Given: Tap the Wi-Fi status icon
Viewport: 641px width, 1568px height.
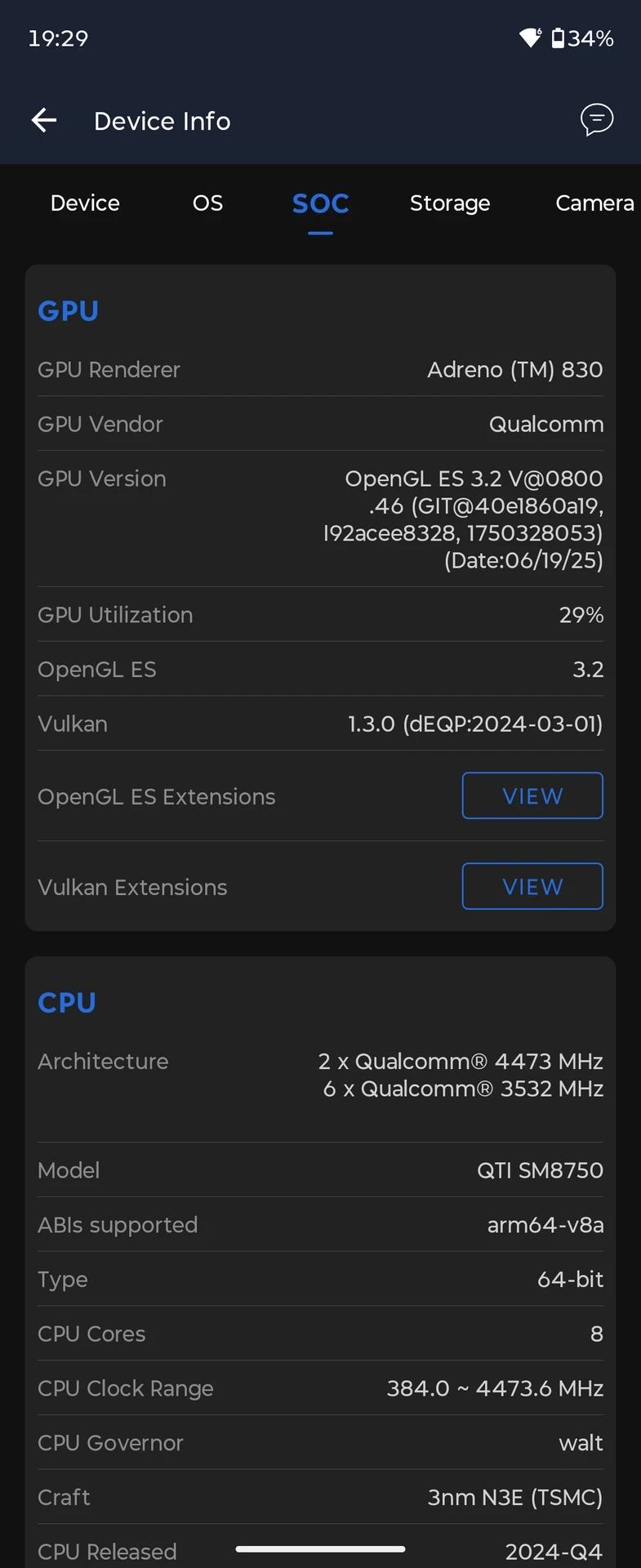Looking at the screenshot, I should pyautogui.click(x=530, y=38).
